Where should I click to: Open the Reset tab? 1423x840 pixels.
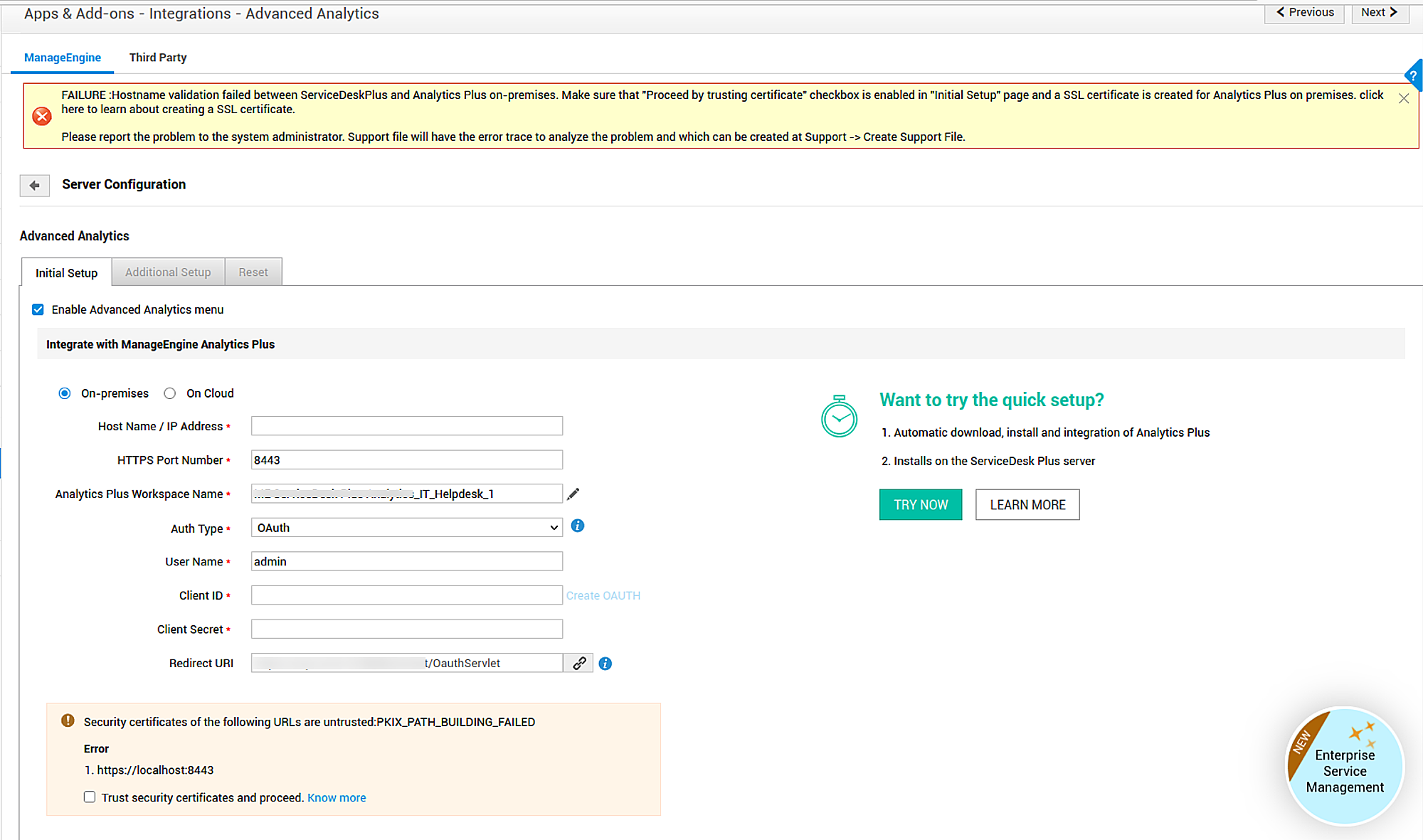[x=253, y=272]
